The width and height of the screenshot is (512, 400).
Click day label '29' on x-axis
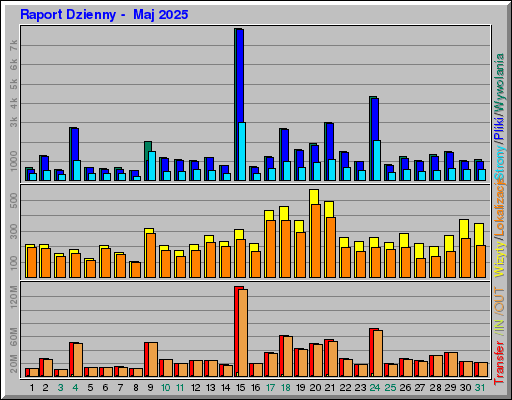pos(450,388)
